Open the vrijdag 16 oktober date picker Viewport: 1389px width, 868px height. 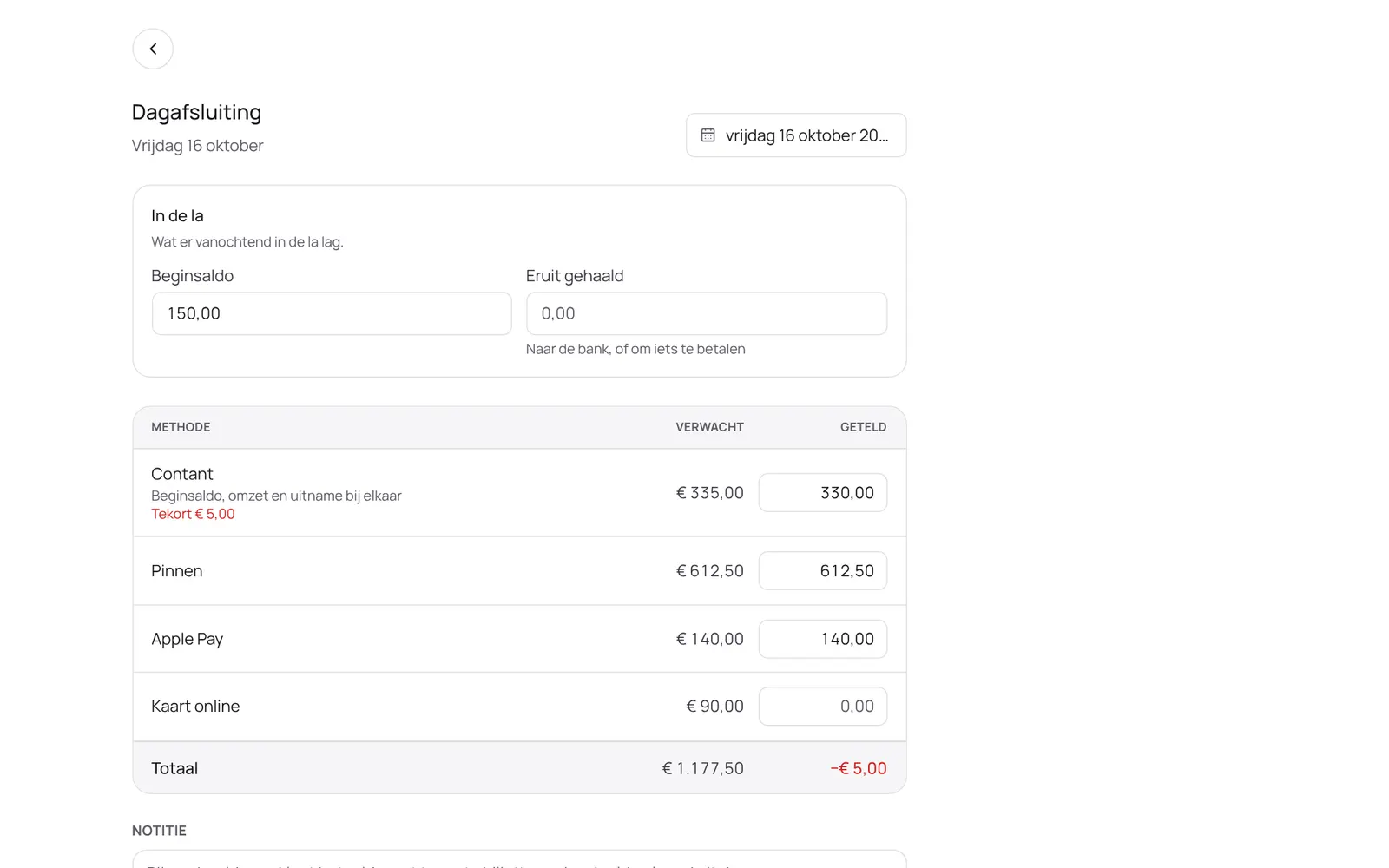pos(796,135)
